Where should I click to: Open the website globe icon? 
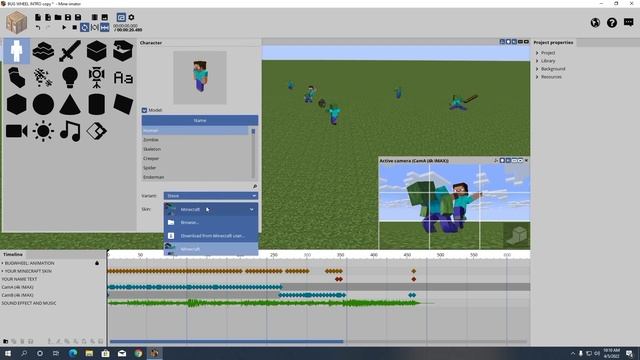595,23
